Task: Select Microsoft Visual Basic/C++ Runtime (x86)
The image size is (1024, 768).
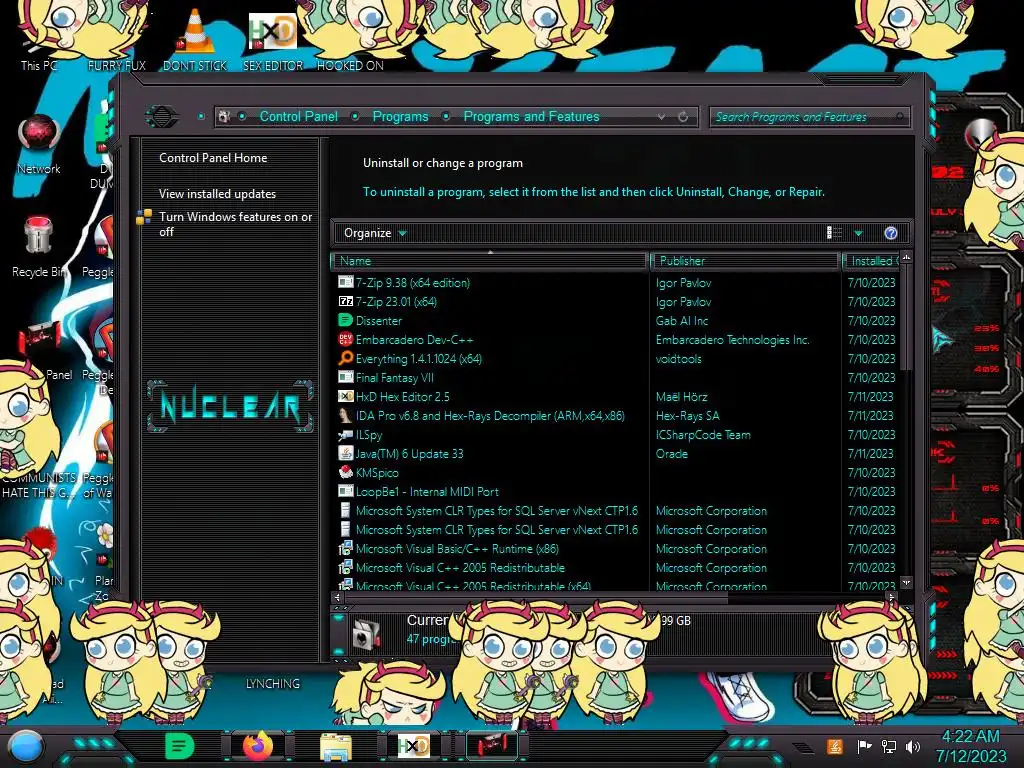Action: (457, 549)
